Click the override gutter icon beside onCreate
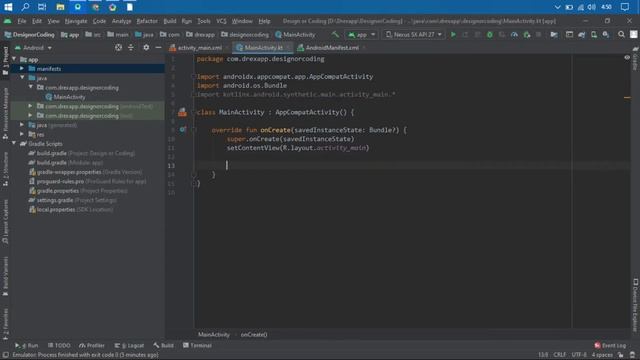This screenshot has height=360, width=640. pos(182,130)
